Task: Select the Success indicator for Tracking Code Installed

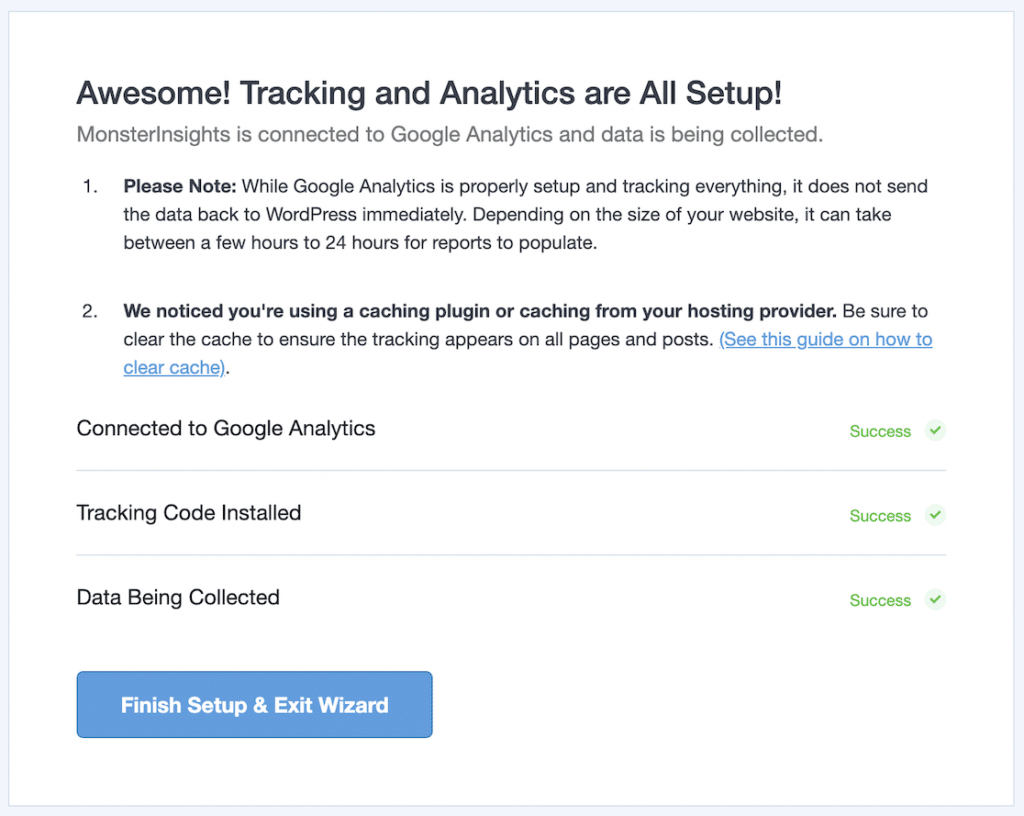Action: [x=880, y=516]
